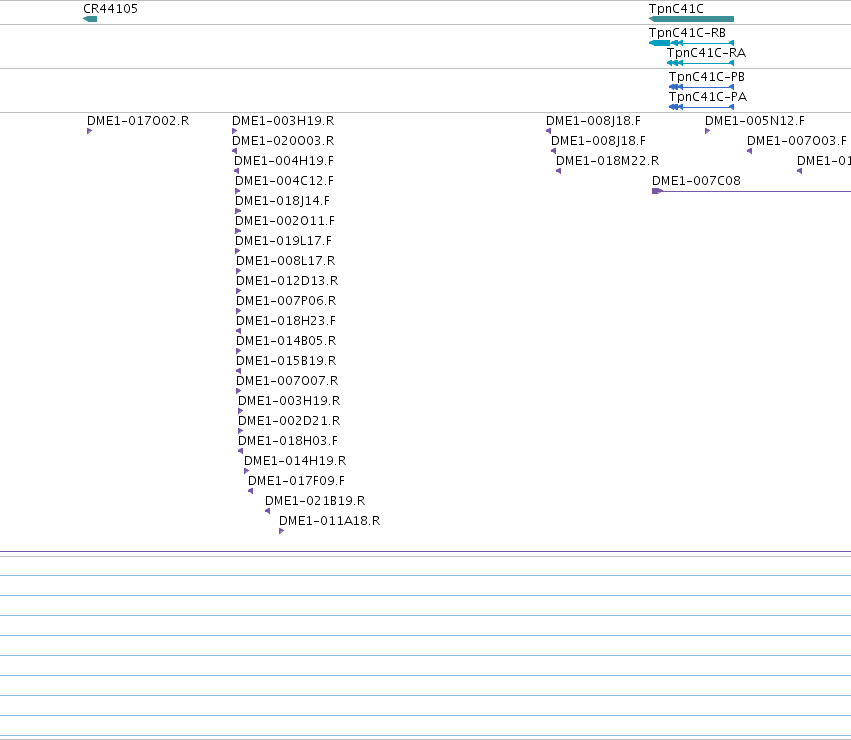Open the DME1-004H19.F feature label
Screen dimensions: 851x740
click(284, 161)
